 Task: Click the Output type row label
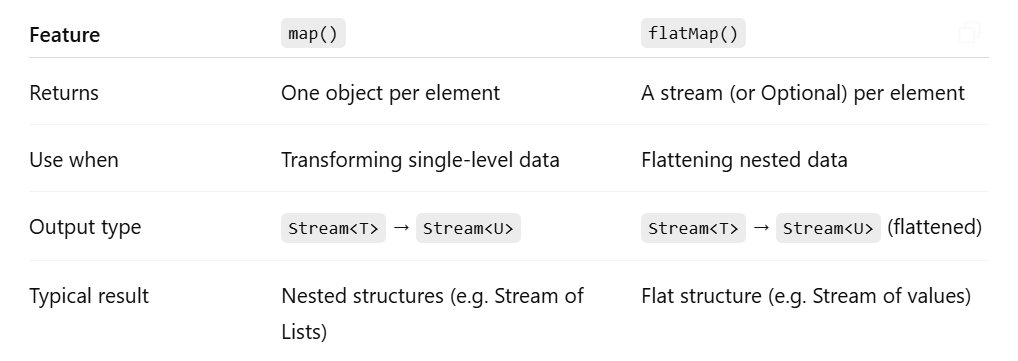[x=85, y=227]
